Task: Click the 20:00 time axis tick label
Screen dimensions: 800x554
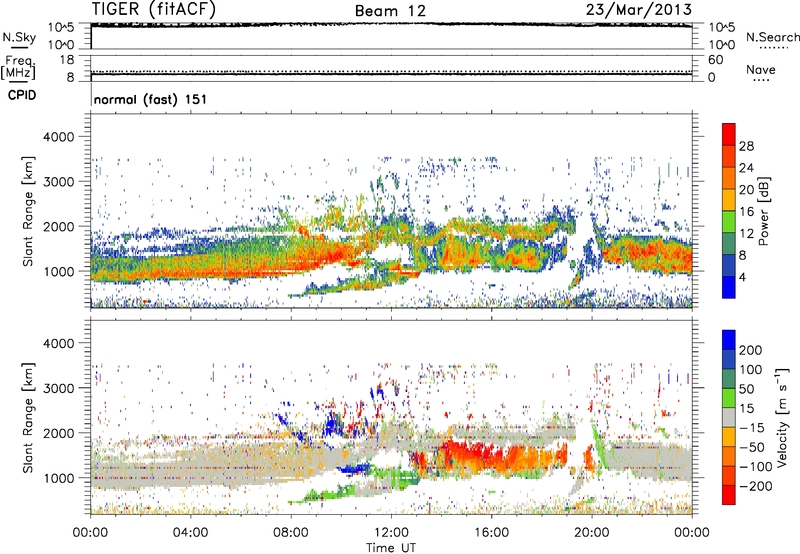Action: [592, 533]
